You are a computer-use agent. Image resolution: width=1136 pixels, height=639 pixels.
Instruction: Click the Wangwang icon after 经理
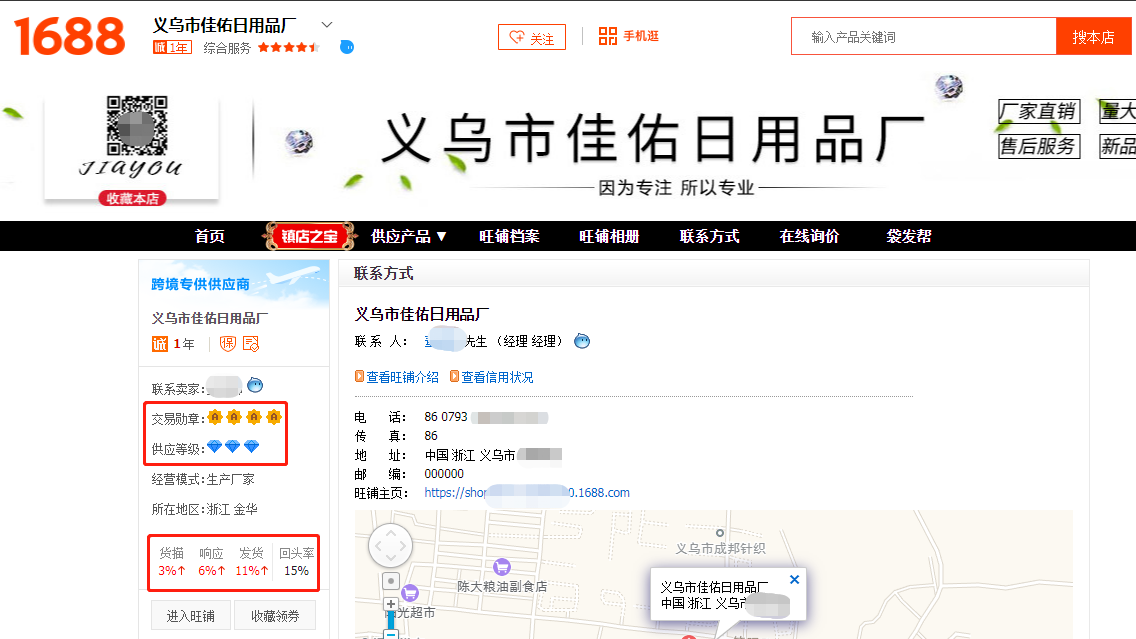582,341
